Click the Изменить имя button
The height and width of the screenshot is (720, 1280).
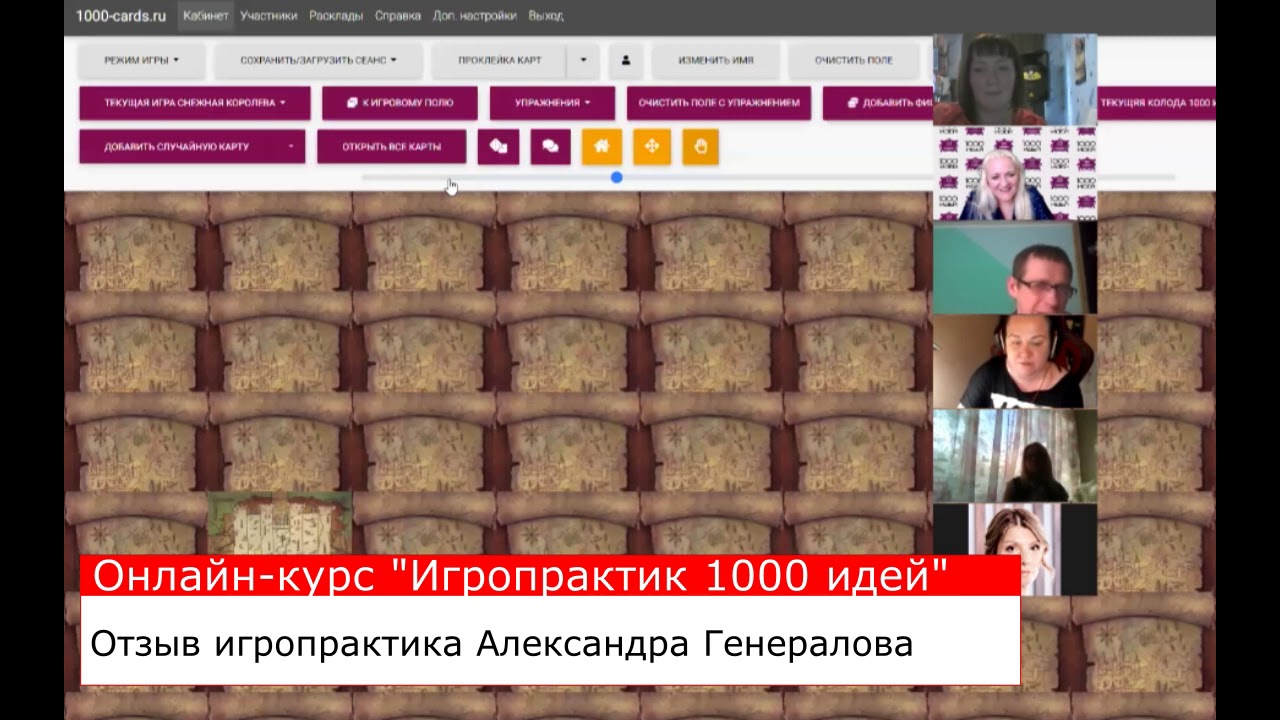(x=715, y=60)
